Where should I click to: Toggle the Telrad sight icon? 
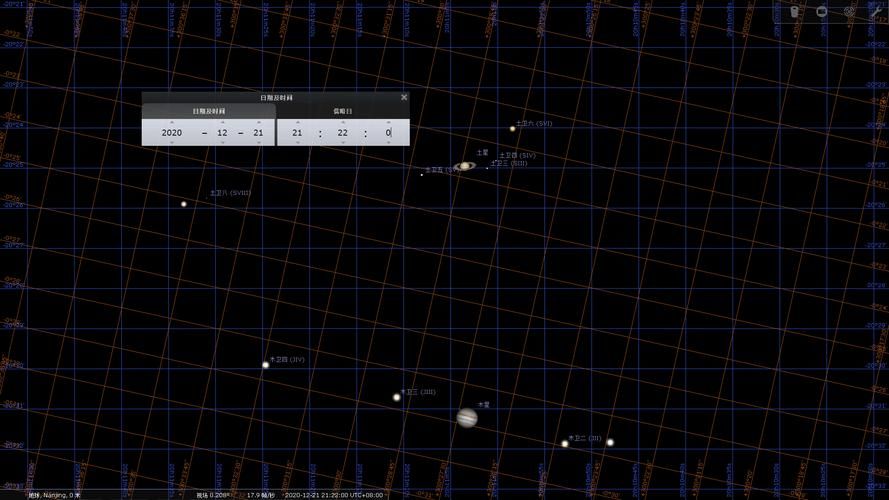(849, 11)
